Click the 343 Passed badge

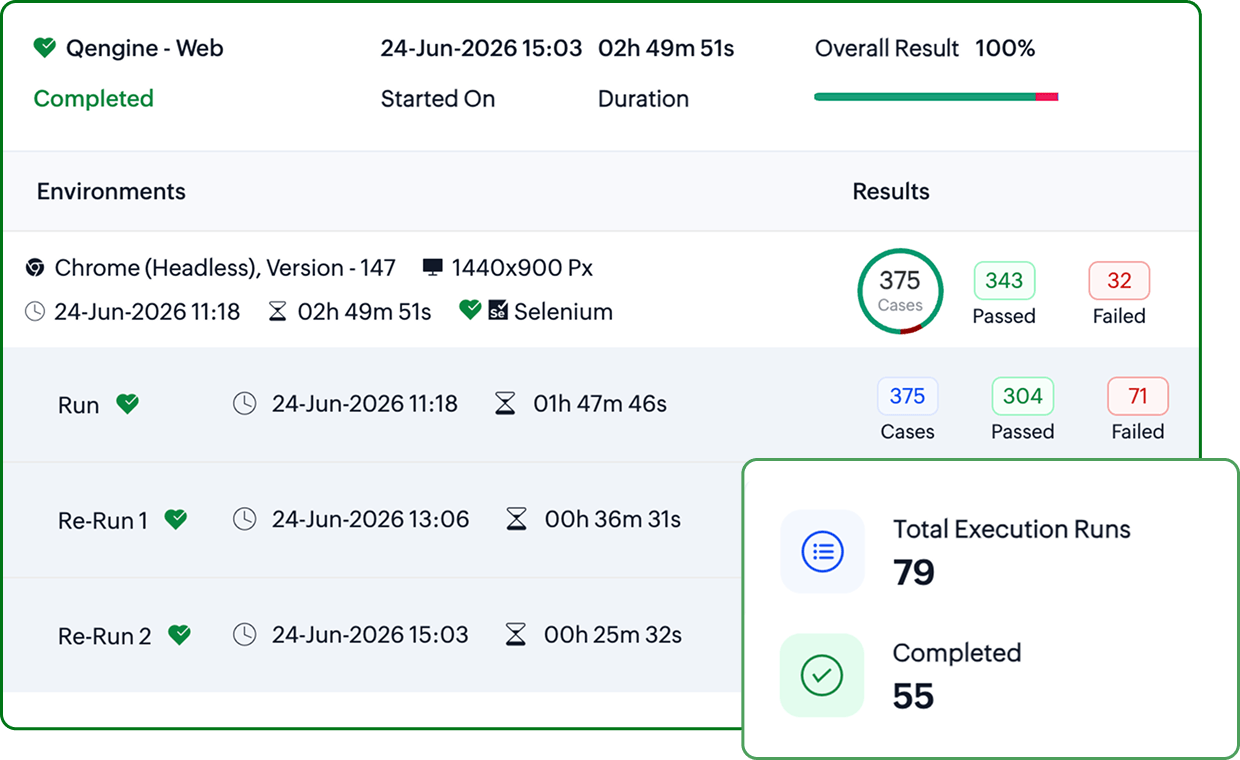pyautogui.click(x=1004, y=281)
